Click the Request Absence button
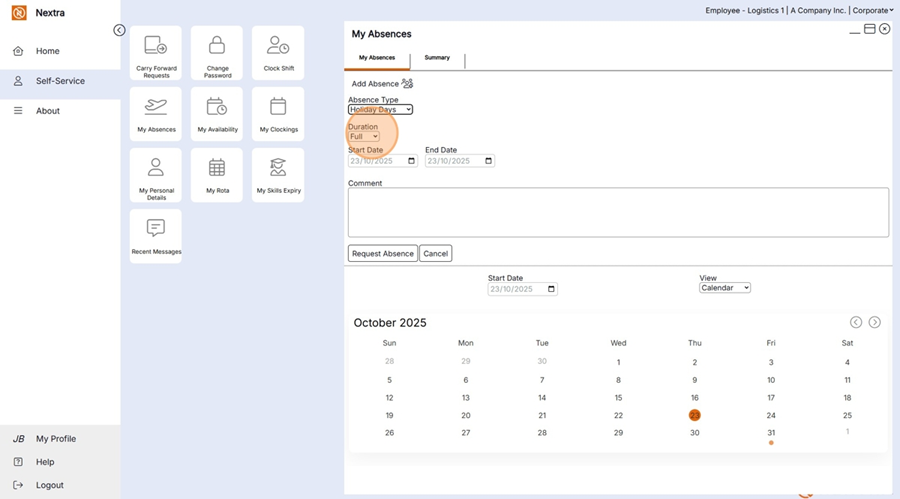The width and height of the screenshot is (900, 499). click(x=383, y=253)
